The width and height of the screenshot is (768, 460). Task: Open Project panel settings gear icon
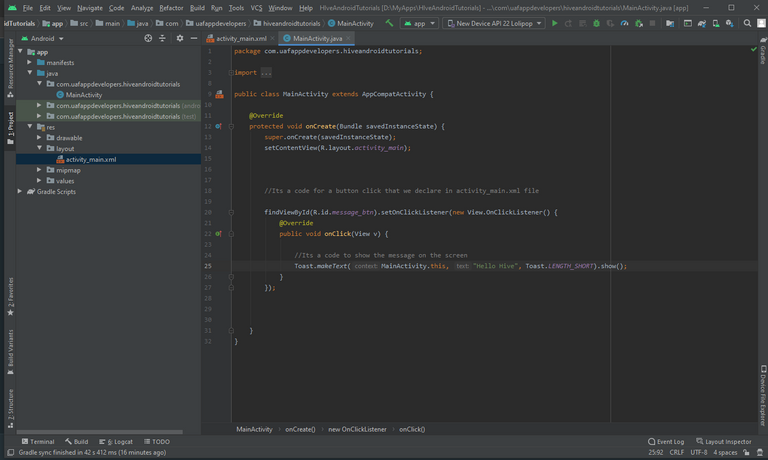[x=180, y=38]
